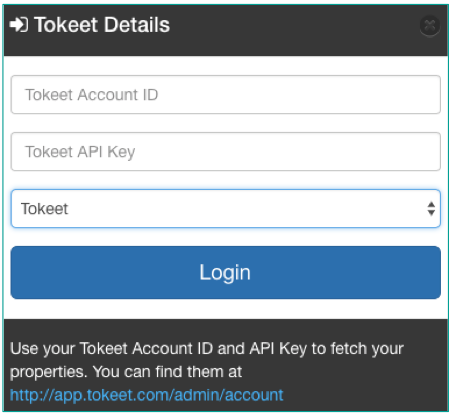455x417 pixels.
Task: Click the Tokeet Details title text
Action: coord(102,25)
